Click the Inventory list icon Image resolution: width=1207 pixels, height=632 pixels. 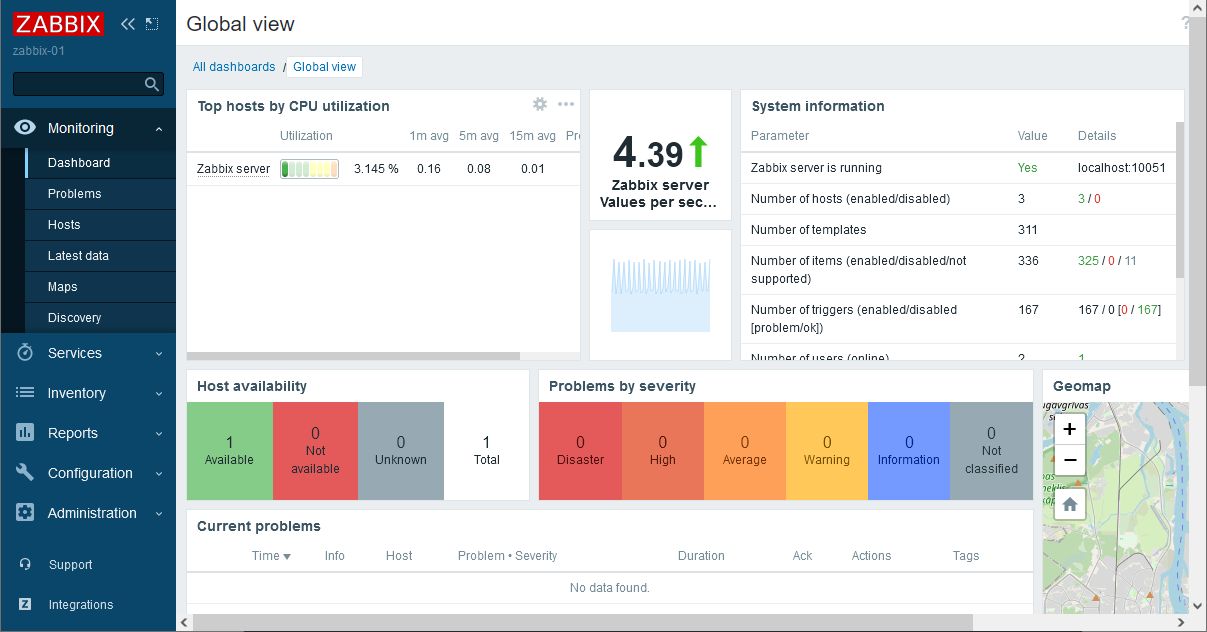(x=25, y=393)
